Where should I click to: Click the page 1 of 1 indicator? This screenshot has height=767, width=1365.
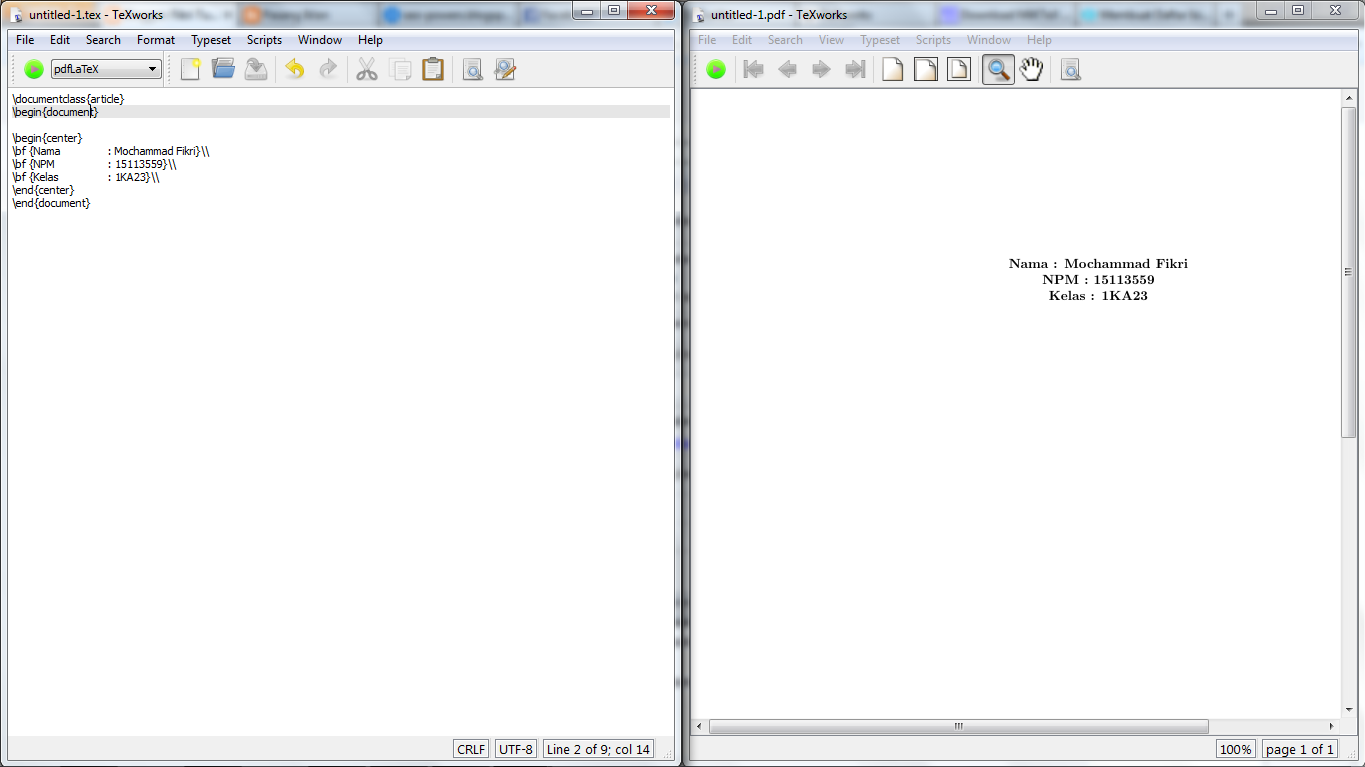[1299, 748]
